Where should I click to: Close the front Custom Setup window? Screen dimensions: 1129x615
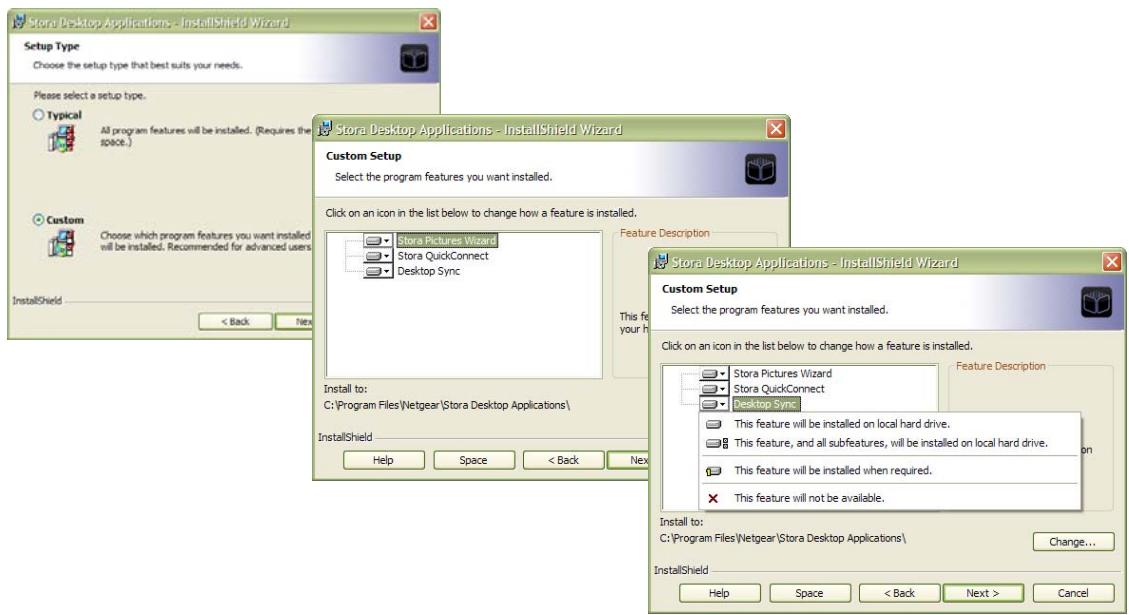(1112, 262)
